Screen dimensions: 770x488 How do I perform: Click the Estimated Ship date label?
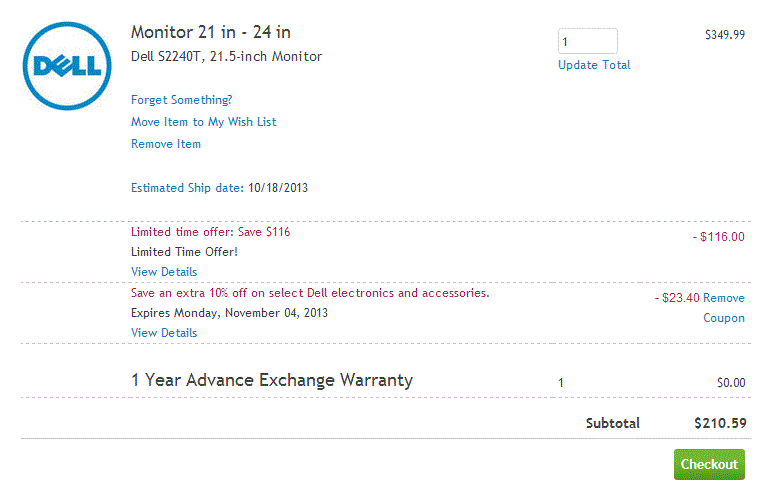[187, 188]
